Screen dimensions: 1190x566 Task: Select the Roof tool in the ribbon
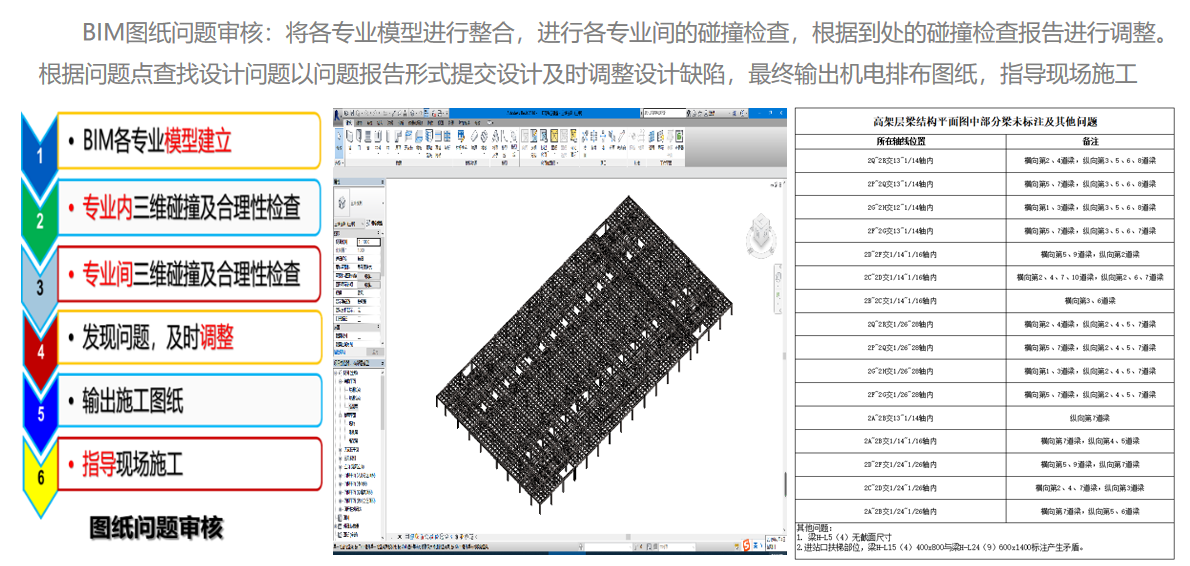[398, 141]
